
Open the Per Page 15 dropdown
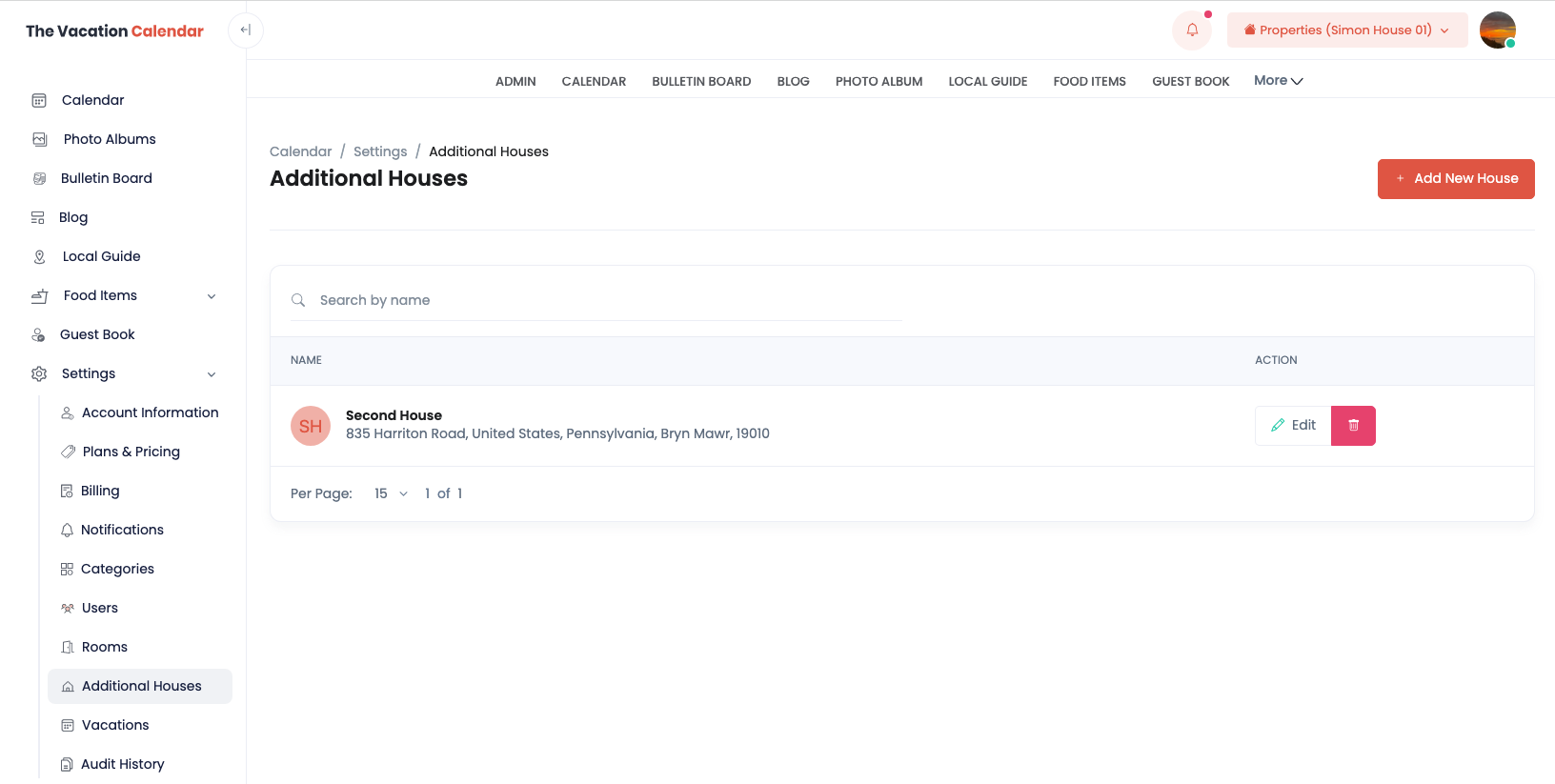click(391, 493)
